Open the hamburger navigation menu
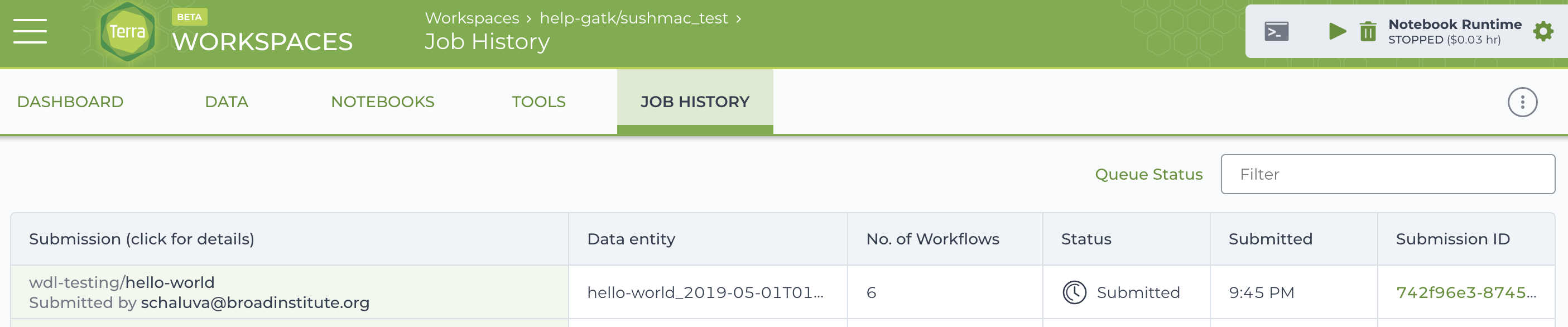 point(30,31)
